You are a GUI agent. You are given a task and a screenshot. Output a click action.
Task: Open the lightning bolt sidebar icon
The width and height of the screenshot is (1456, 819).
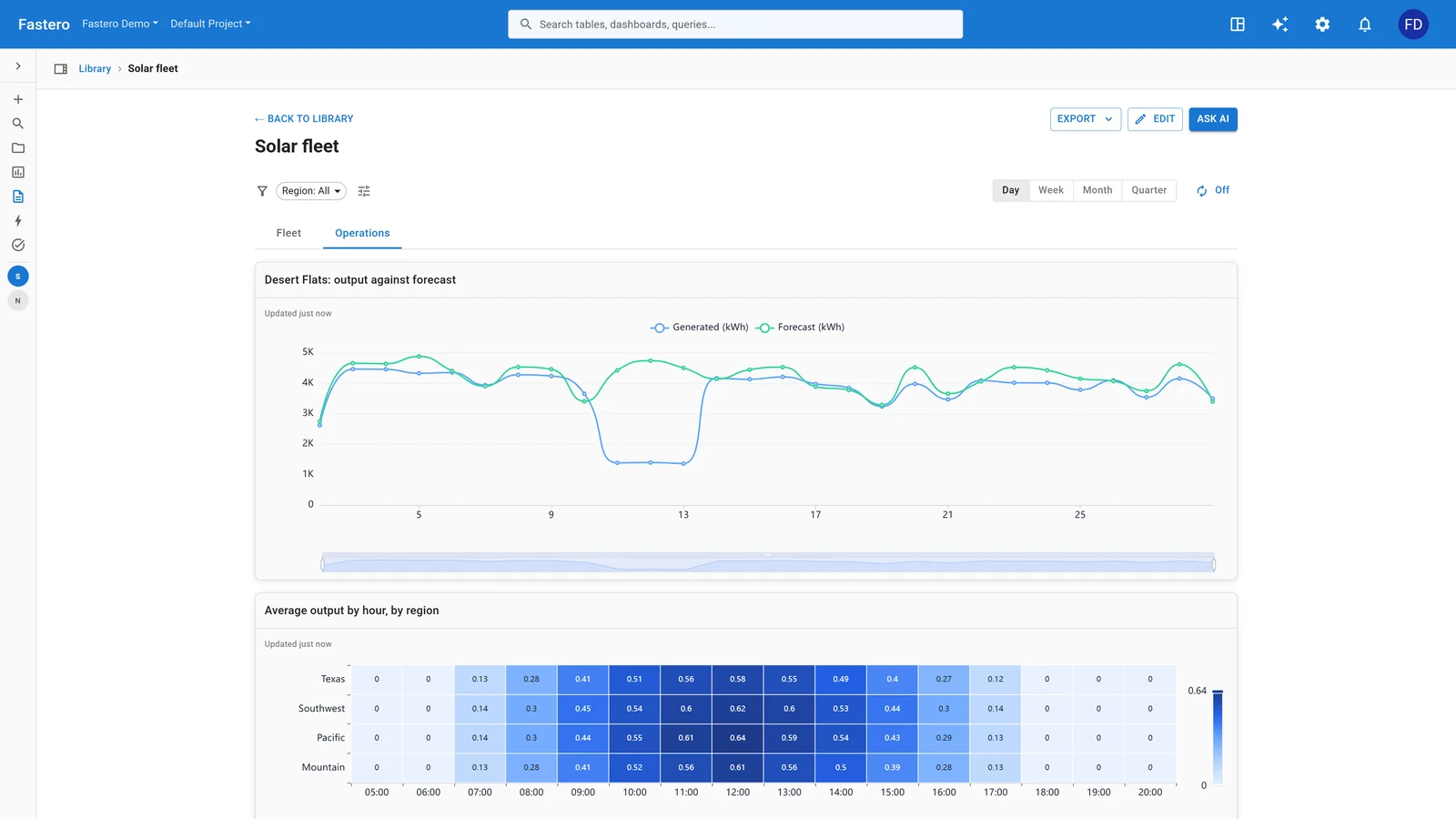pyautogui.click(x=17, y=220)
